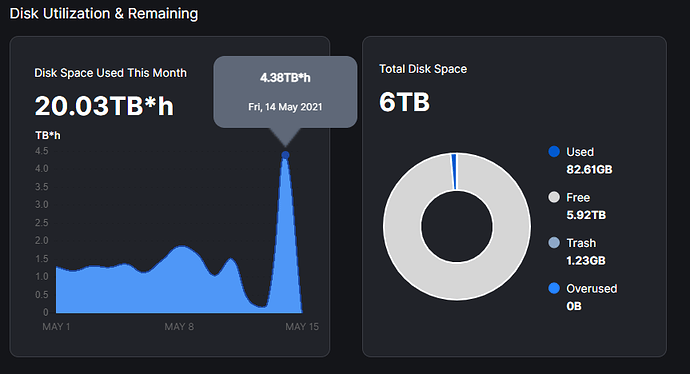This screenshot has height=374, width=690.
Task: Click the Disk Space Used This Month title
Action: pyautogui.click(x=110, y=73)
